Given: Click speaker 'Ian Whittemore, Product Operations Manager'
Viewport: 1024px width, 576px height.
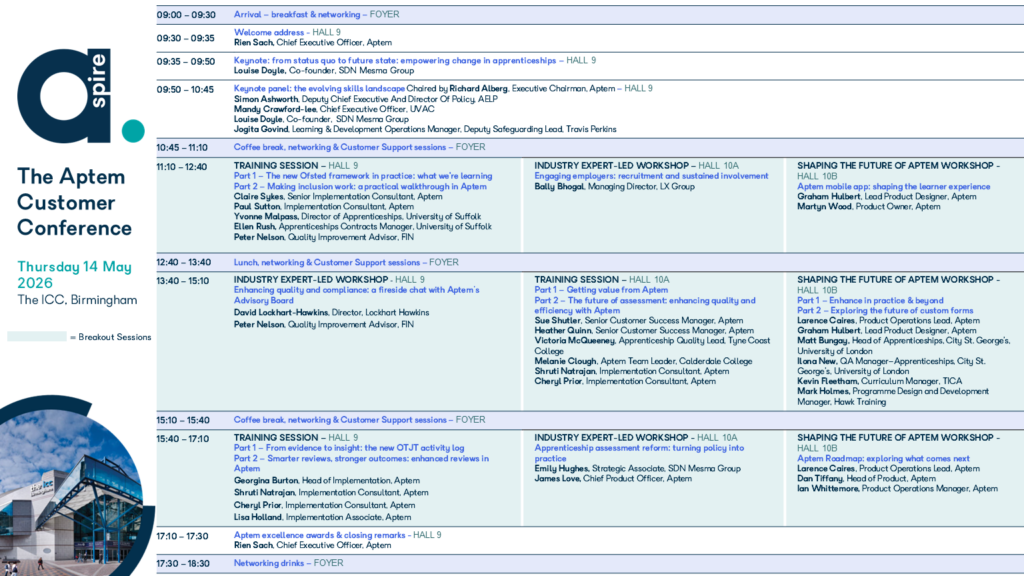Looking at the screenshot, I should pyautogui.click(x=897, y=488).
